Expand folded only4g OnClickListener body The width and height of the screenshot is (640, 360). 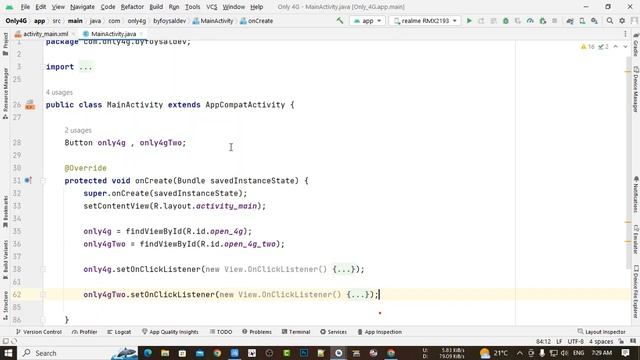[x=344, y=269]
